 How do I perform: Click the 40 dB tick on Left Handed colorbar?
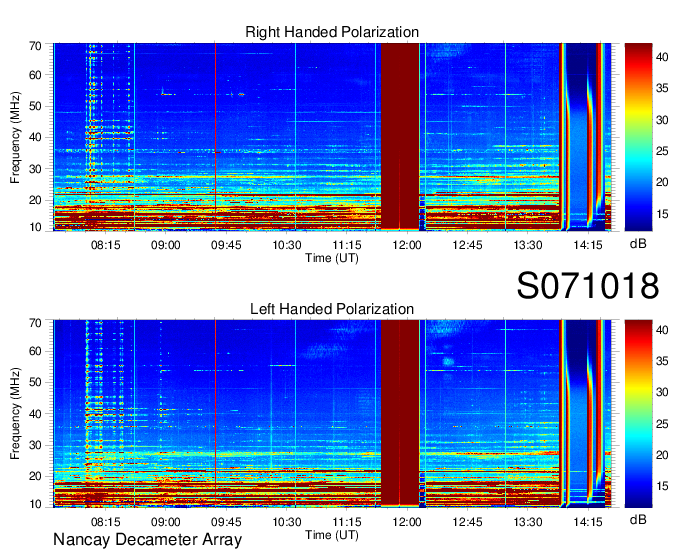tap(662, 330)
